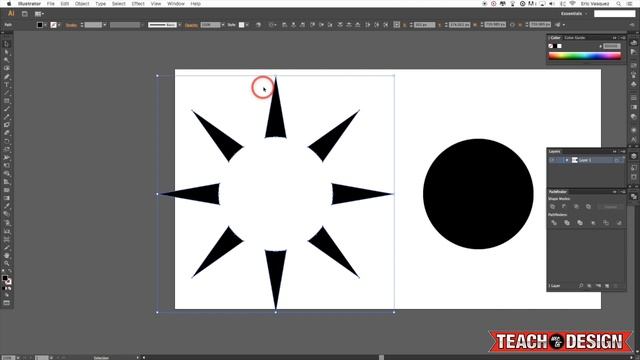Click Divide in Pathfinder panel
This screenshot has height=360, width=640.
coord(554,223)
